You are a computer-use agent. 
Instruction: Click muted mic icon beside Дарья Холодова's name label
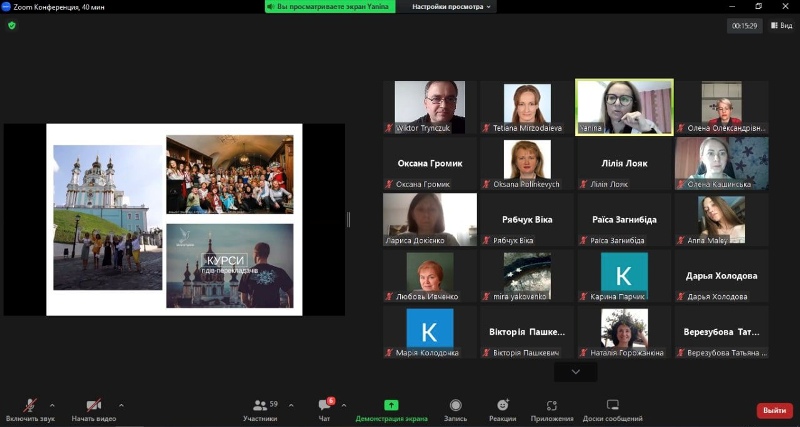(x=681, y=296)
